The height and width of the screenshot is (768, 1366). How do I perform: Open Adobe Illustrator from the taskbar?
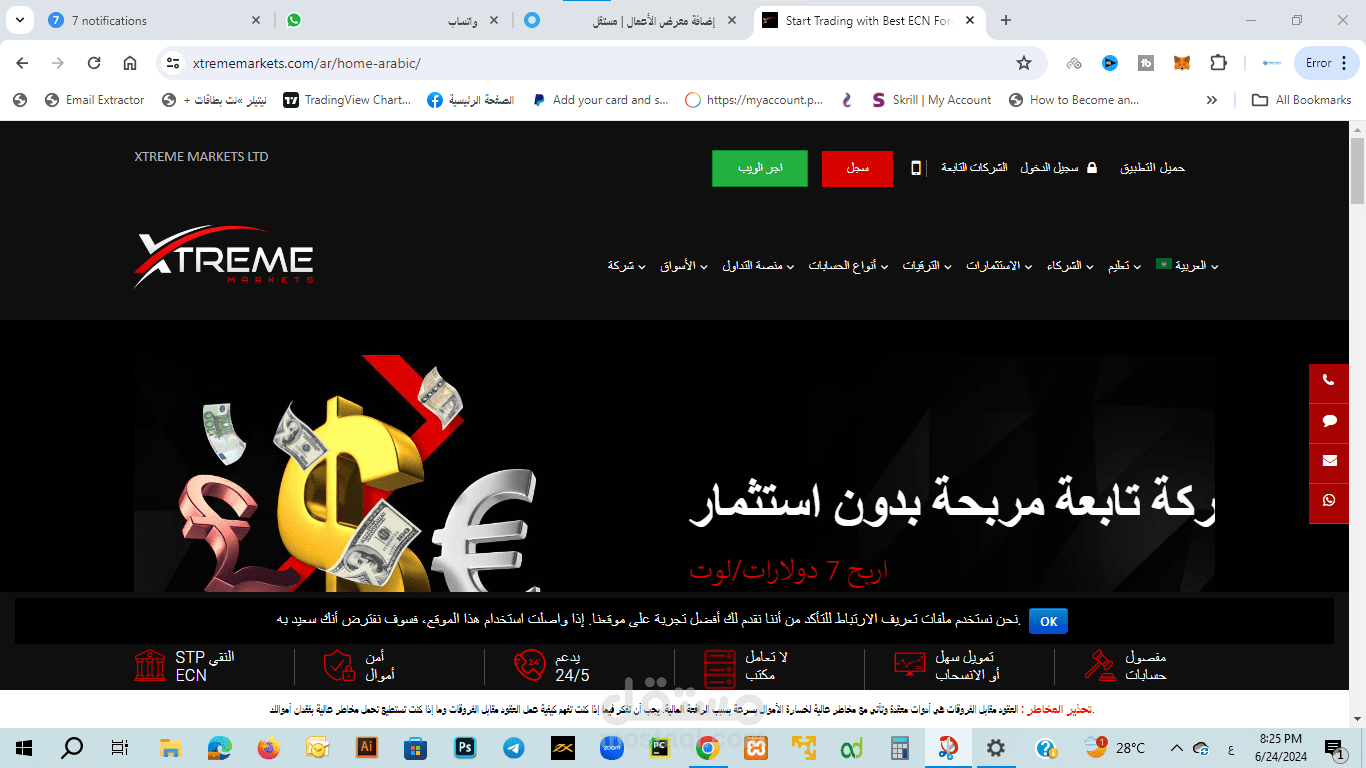click(x=366, y=747)
